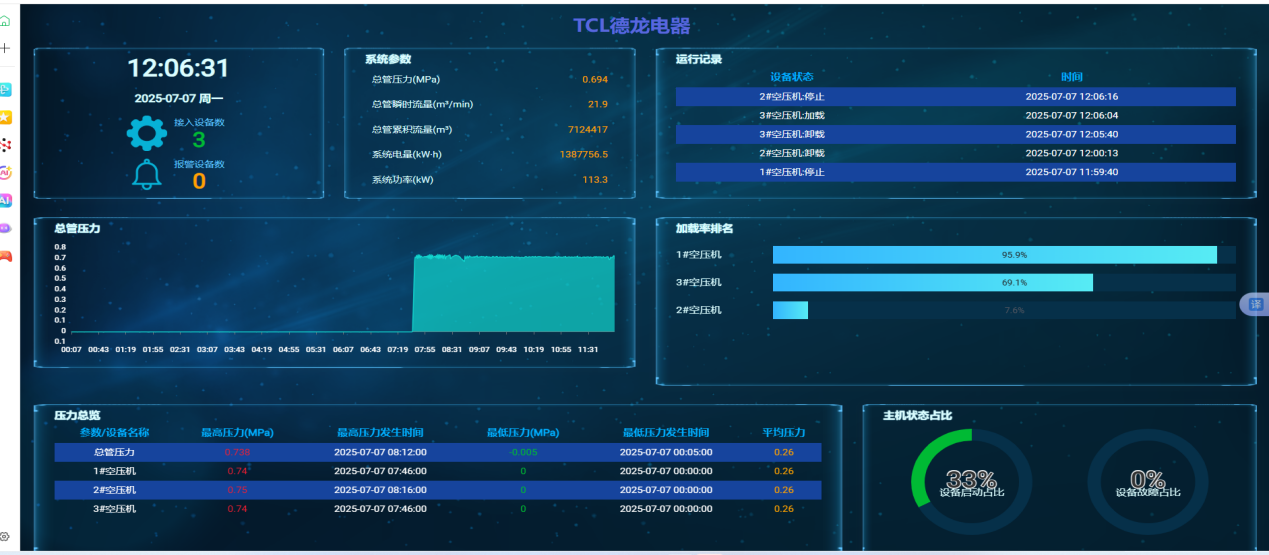
Task: Click the 最高压力(MPa) column header
Action: [237, 433]
